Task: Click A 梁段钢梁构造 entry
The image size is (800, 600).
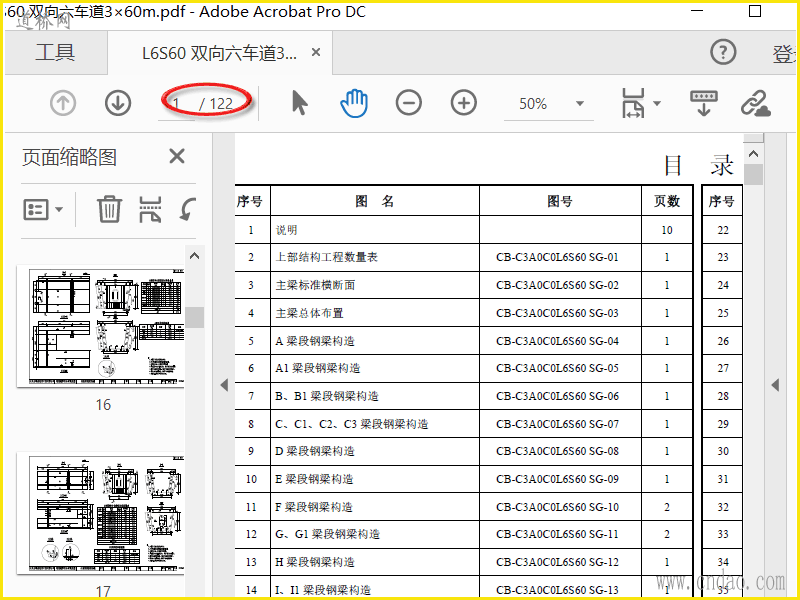Action: pyautogui.click(x=315, y=341)
